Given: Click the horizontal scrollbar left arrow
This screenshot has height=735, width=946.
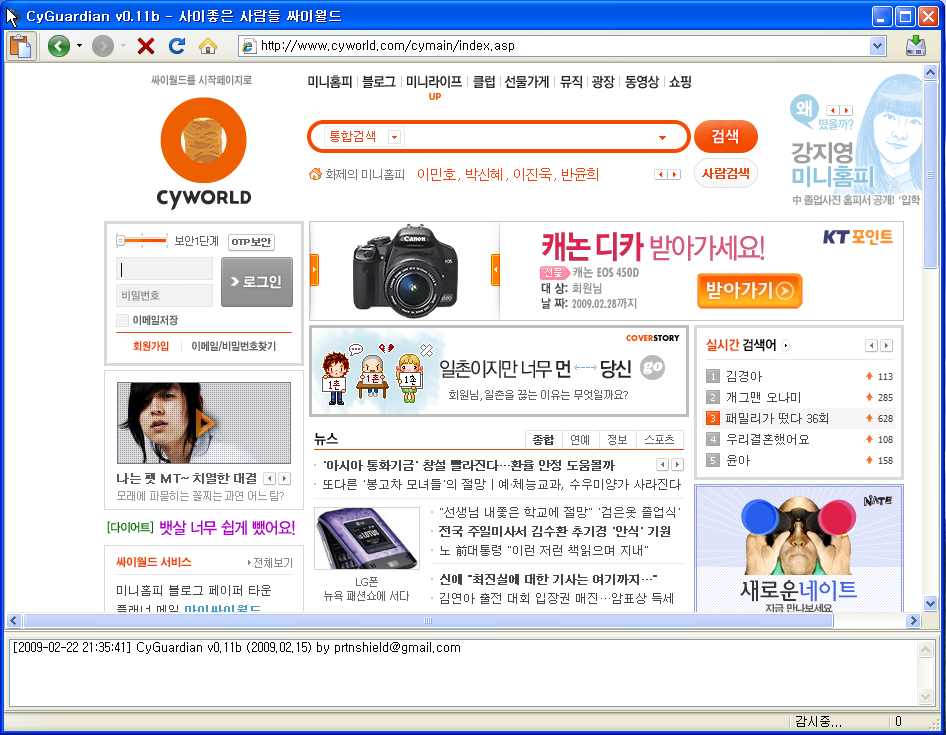Looking at the screenshot, I should click(13, 620).
